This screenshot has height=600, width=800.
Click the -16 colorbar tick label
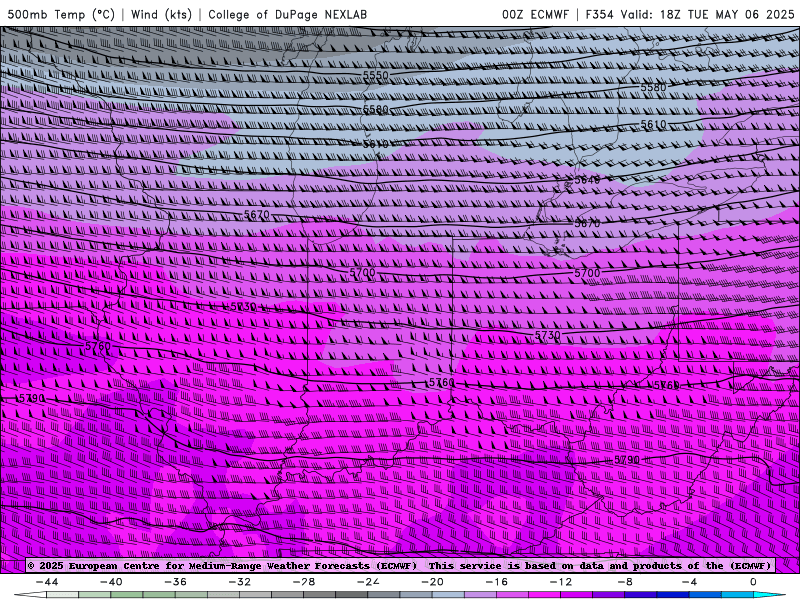coord(496,582)
